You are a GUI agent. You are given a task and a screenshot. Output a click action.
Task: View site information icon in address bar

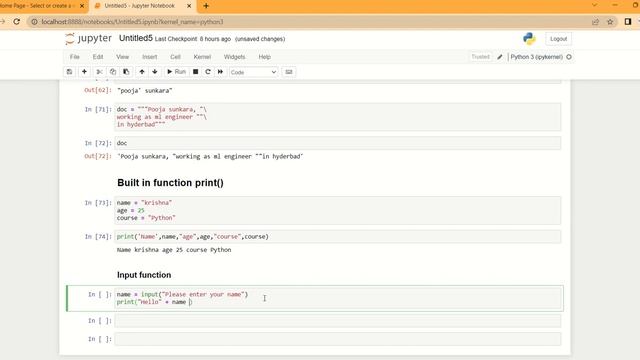pyautogui.click(x=34, y=22)
